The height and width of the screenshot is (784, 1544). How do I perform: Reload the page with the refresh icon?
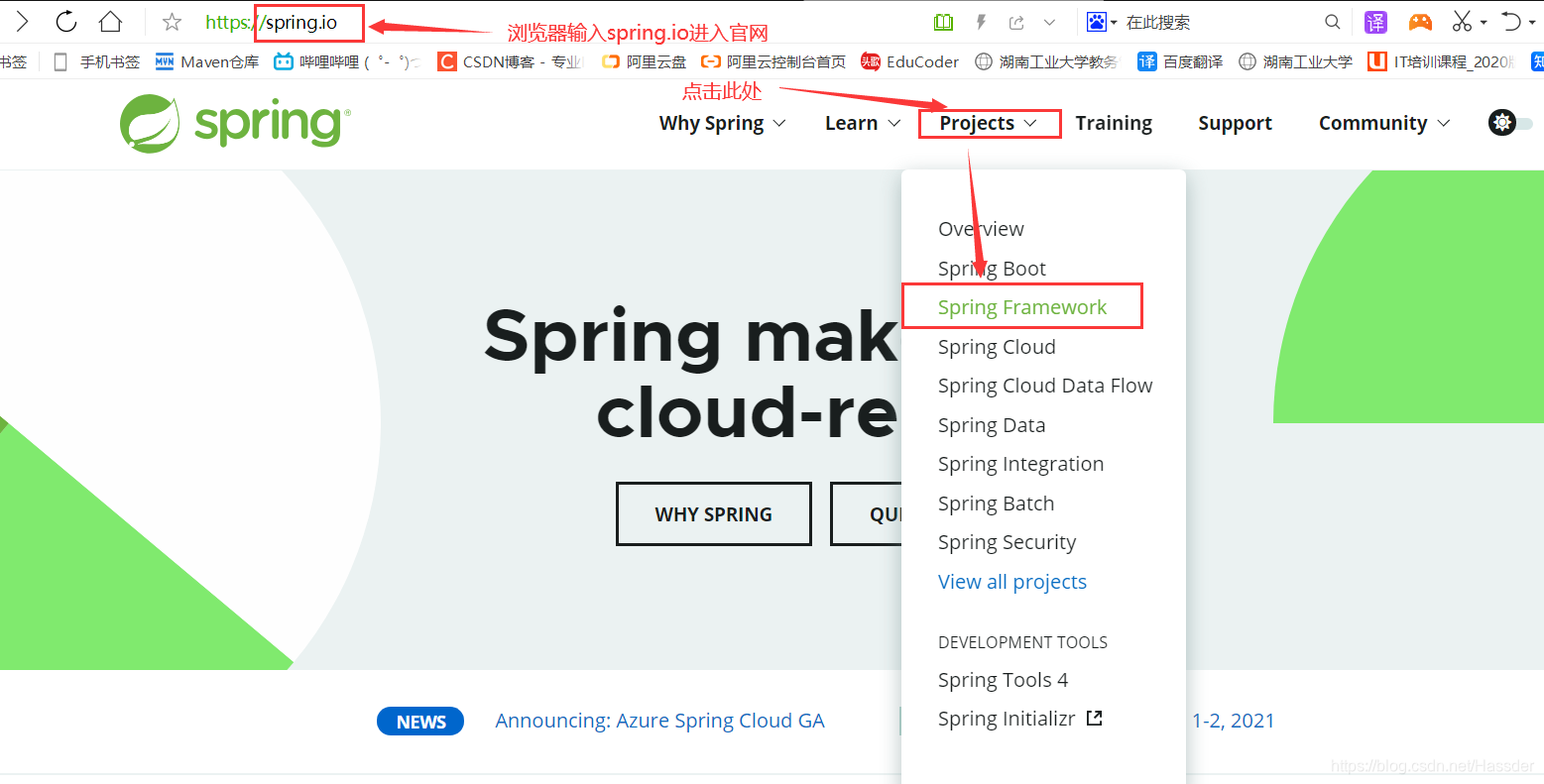(66, 22)
